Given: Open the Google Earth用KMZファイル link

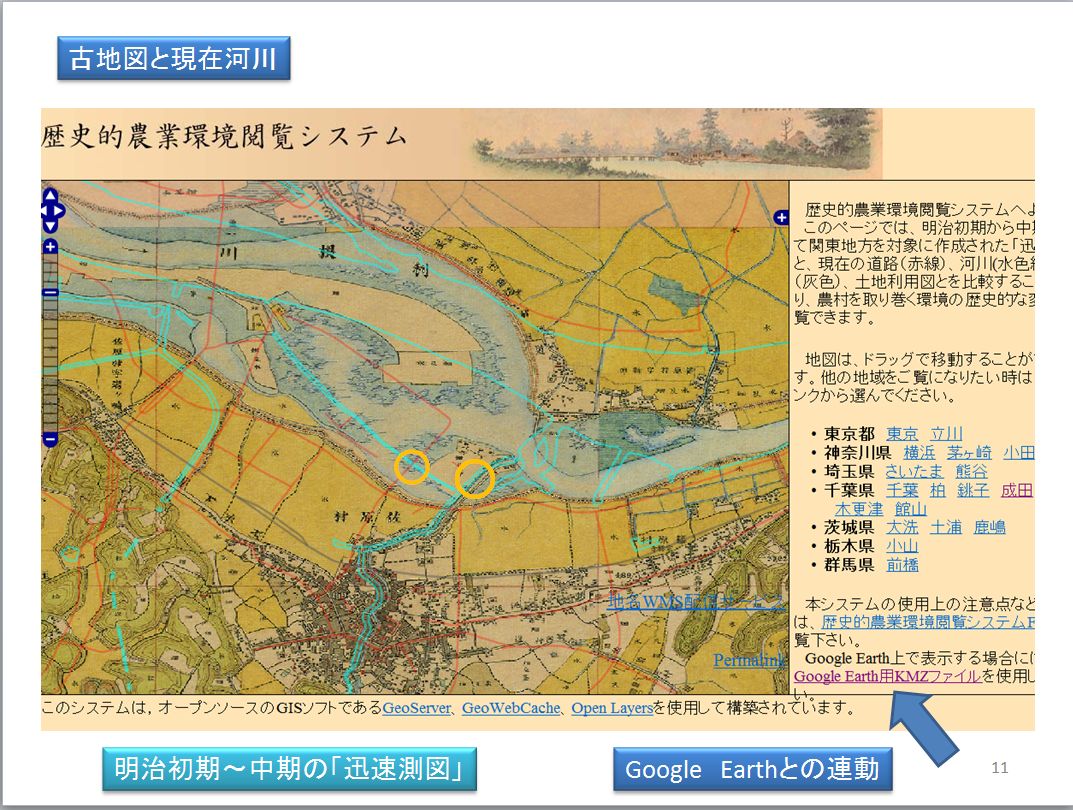Looking at the screenshot, I should coord(887,677).
